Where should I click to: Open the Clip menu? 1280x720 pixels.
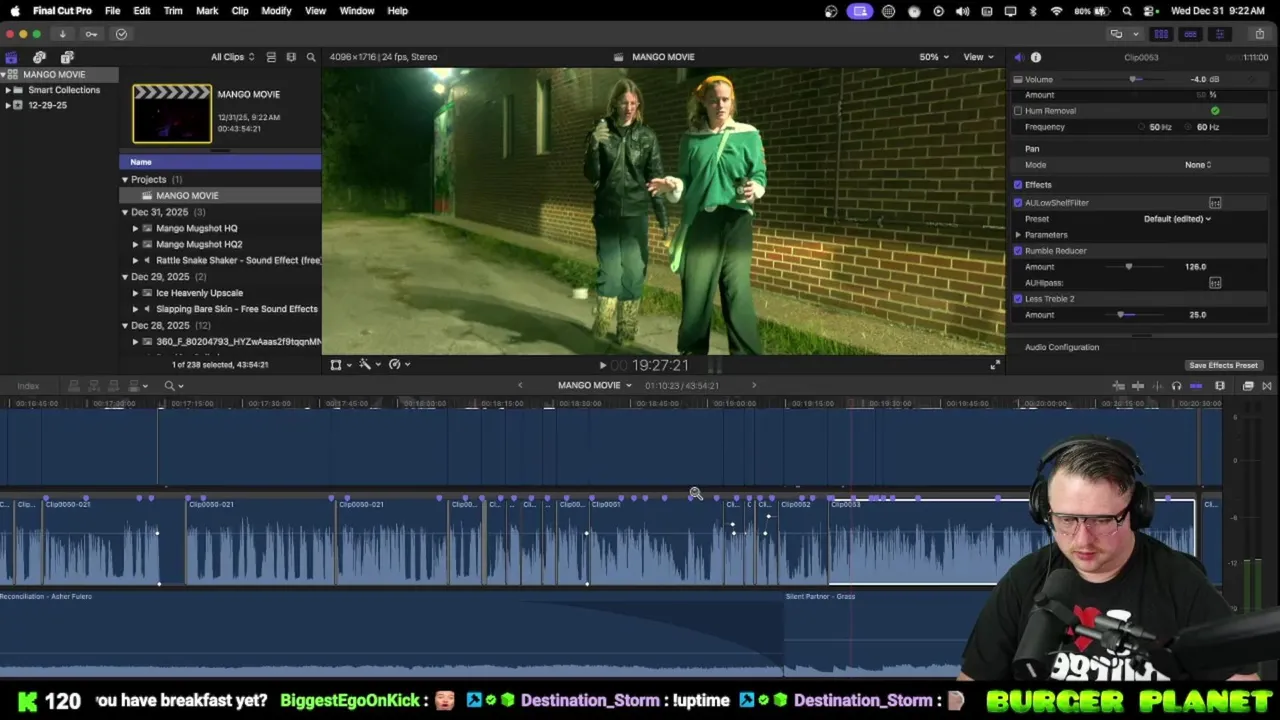[x=240, y=11]
